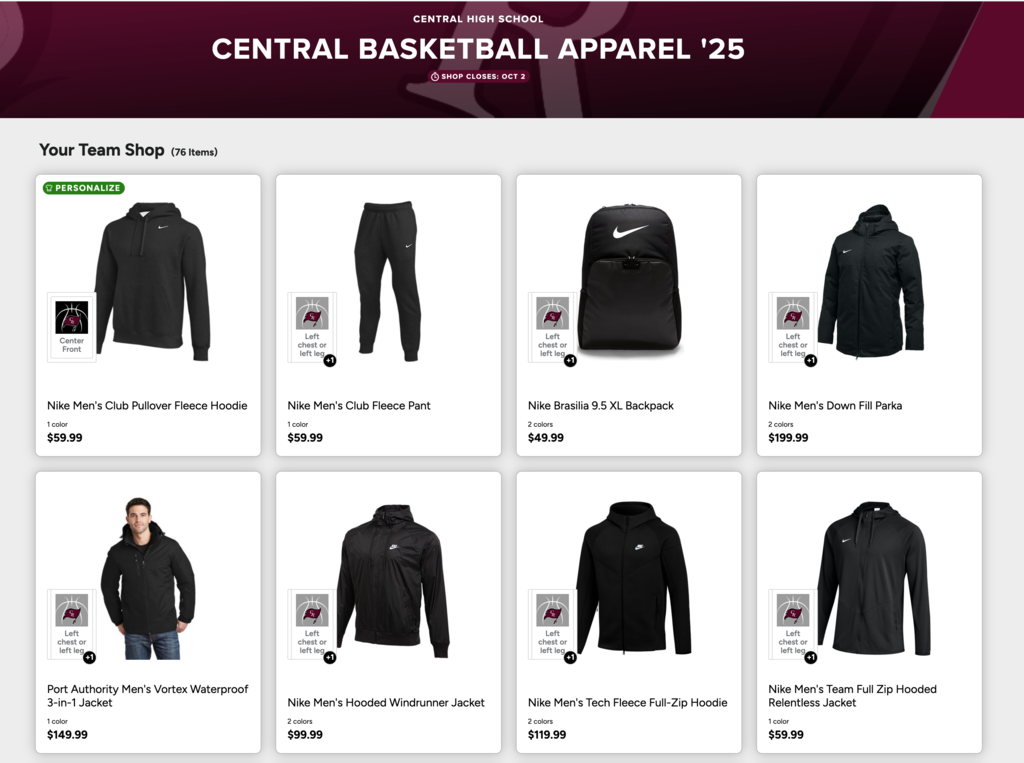Click the $199.99 price on the Down Fill Parka
The width and height of the screenshot is (1024, 763).
pos(788,438)
